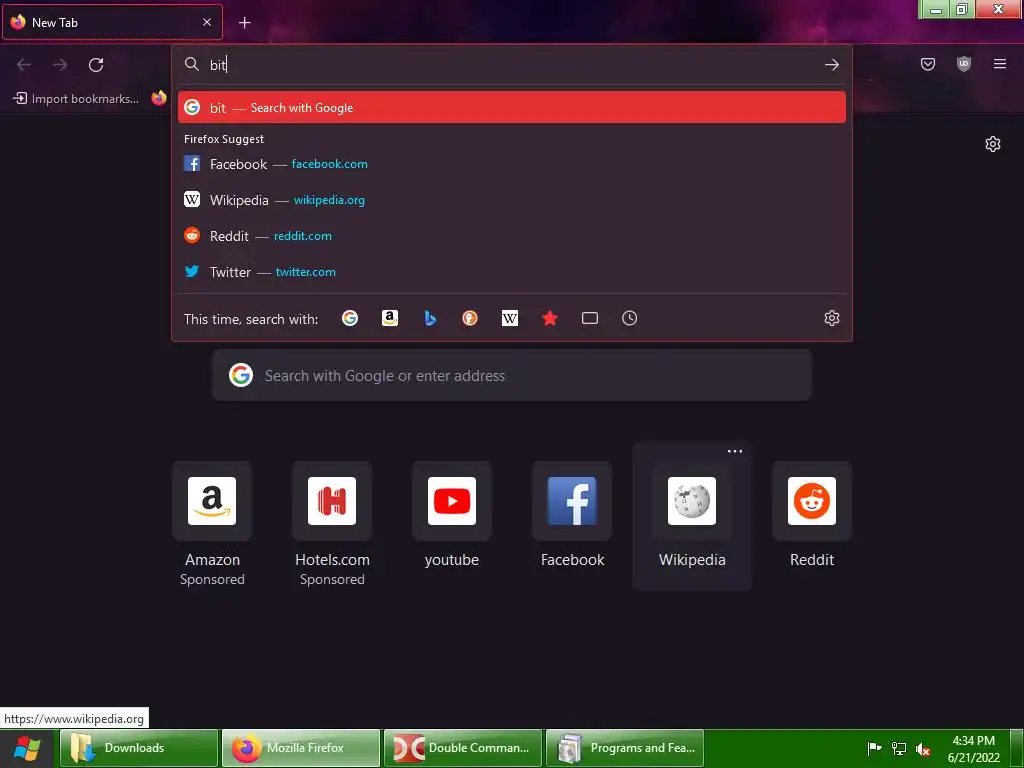Open Windows Start menu

coord(27,748)
